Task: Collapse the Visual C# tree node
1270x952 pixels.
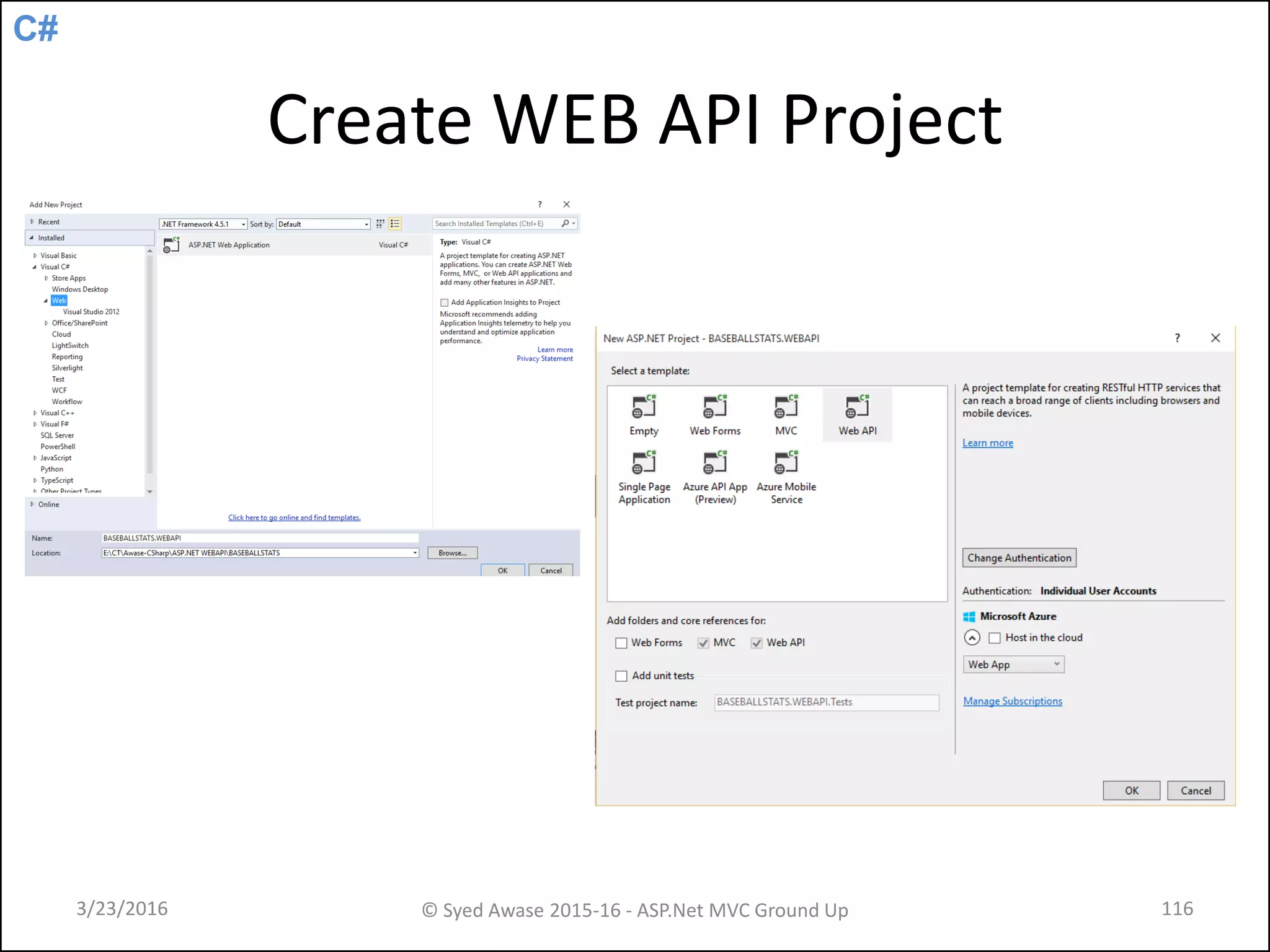Action: pyautogui.click(x=35, y=267)
